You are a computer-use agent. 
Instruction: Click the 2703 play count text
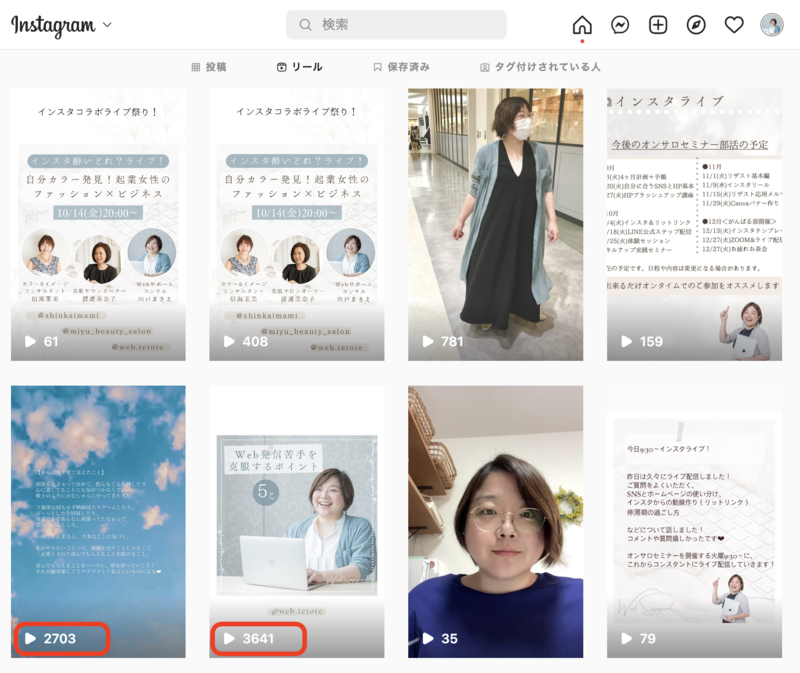(60, 638)
